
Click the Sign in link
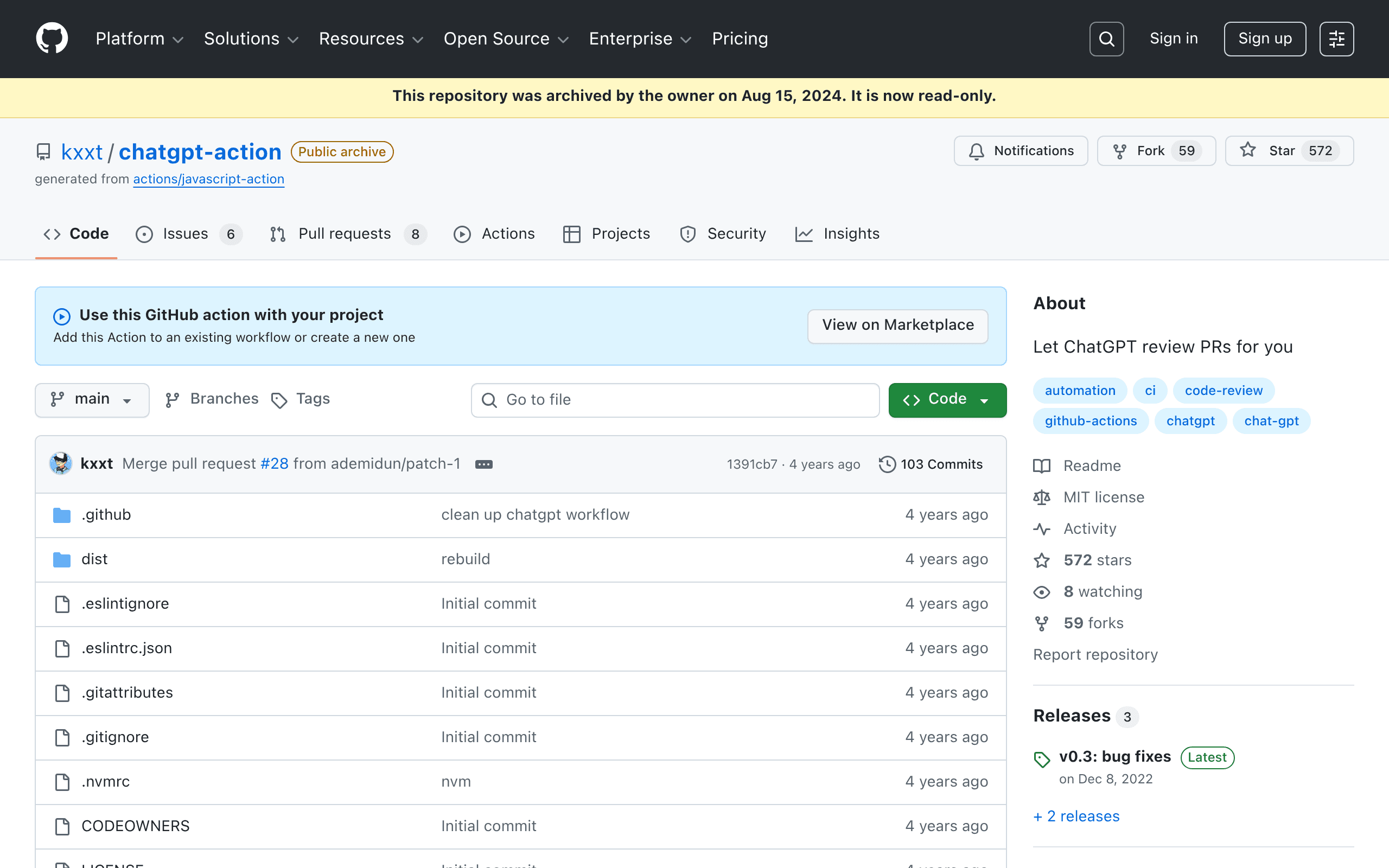(1174, 39)
